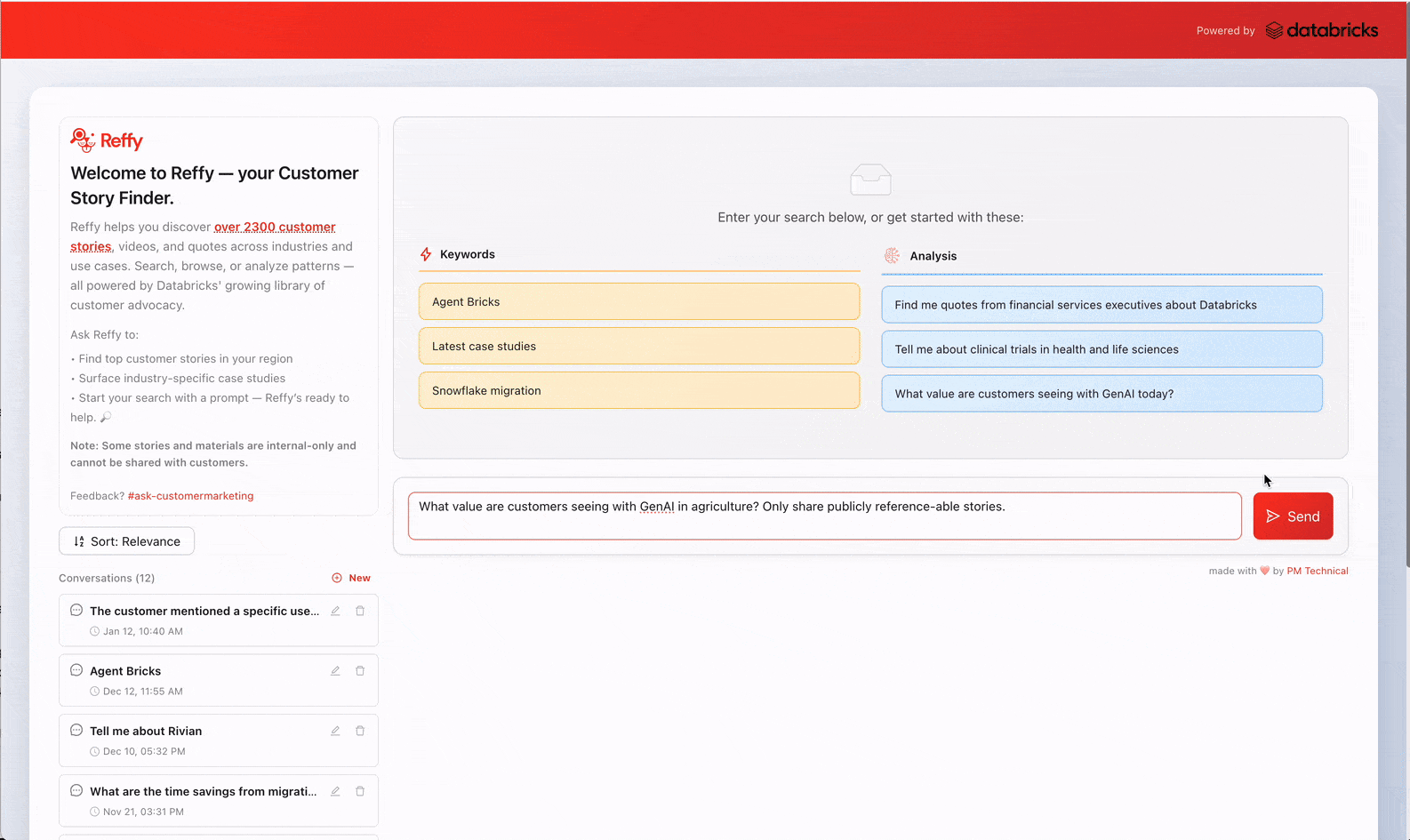Edit the 'Tell me about Rivian' conversation name
Image resolution: width=1410 pixels, height=840 pixels.
pyautogui.click(x=335, y=731)
